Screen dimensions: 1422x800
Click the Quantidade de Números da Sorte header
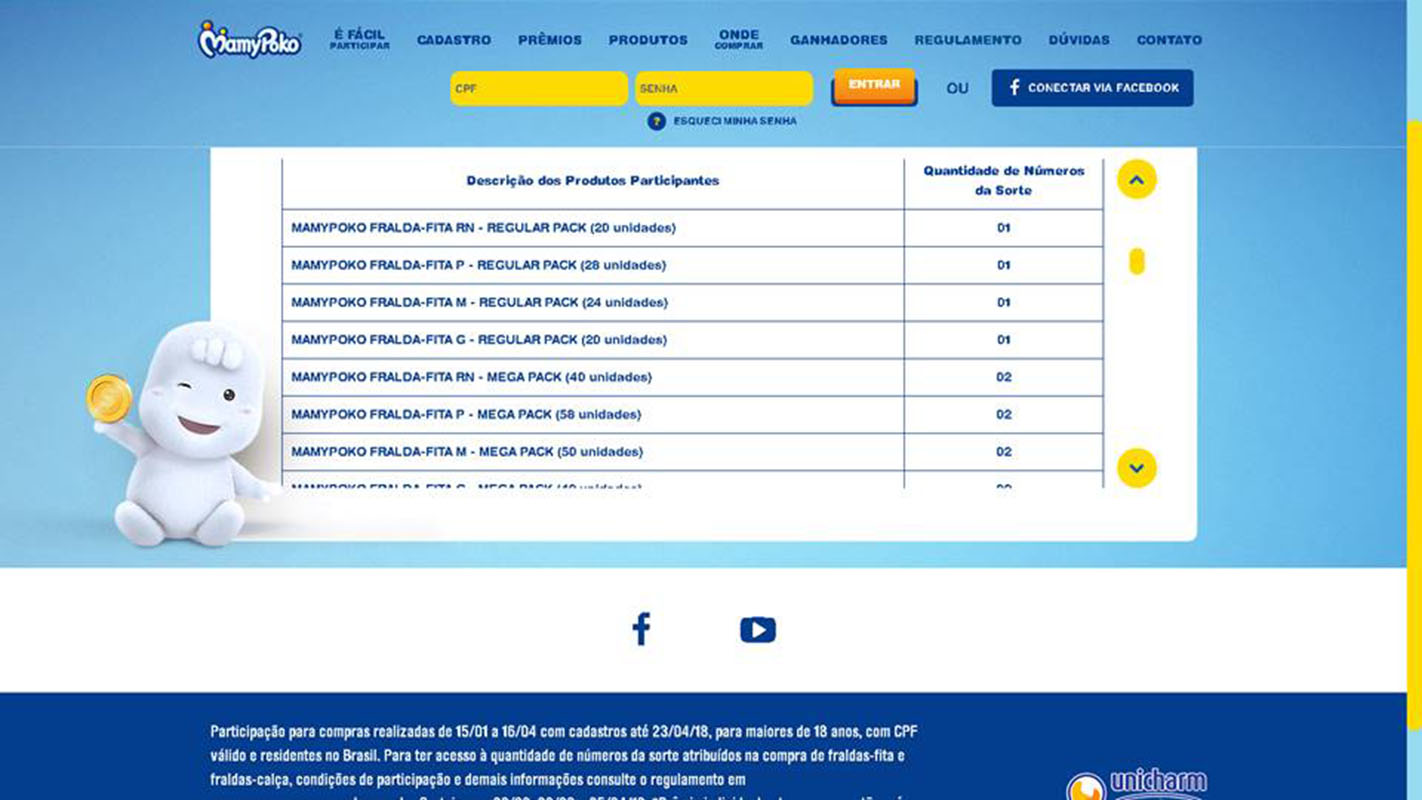(1004, 181)
